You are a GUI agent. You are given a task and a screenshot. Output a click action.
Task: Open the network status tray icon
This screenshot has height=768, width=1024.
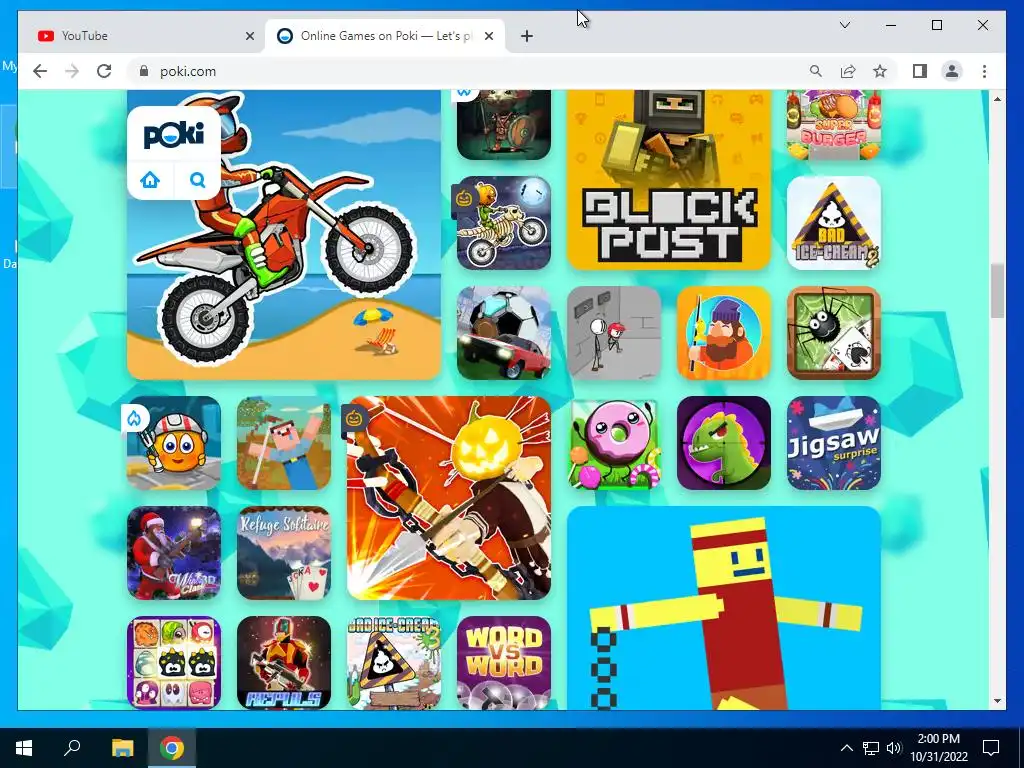871,748
